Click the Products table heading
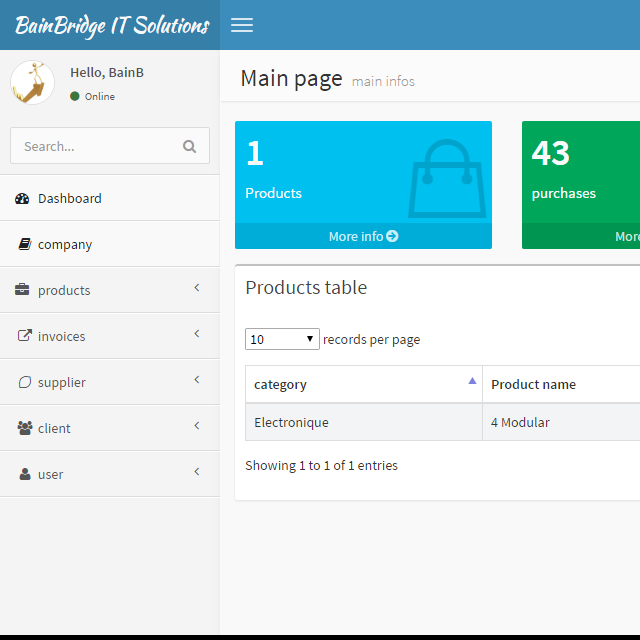The width and height of the screenshot is (640, 640). coord(306,287)
